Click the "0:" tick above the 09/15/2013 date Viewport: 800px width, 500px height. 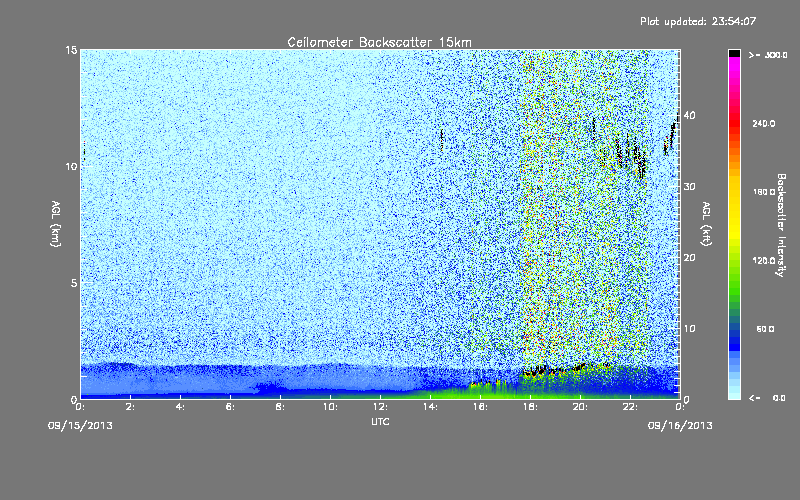click(x=81, y=407)
